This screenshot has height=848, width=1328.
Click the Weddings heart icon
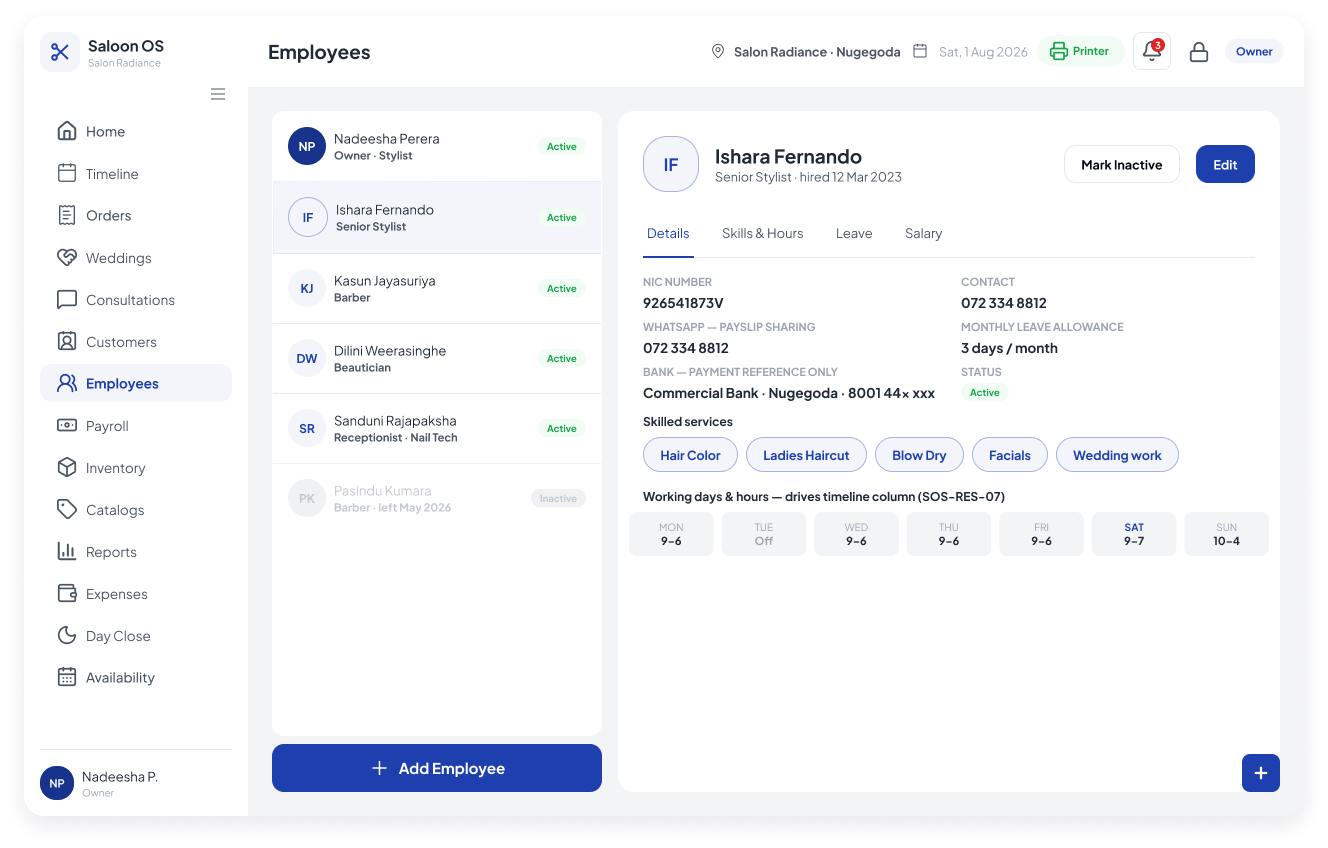(x=67, y=257)
